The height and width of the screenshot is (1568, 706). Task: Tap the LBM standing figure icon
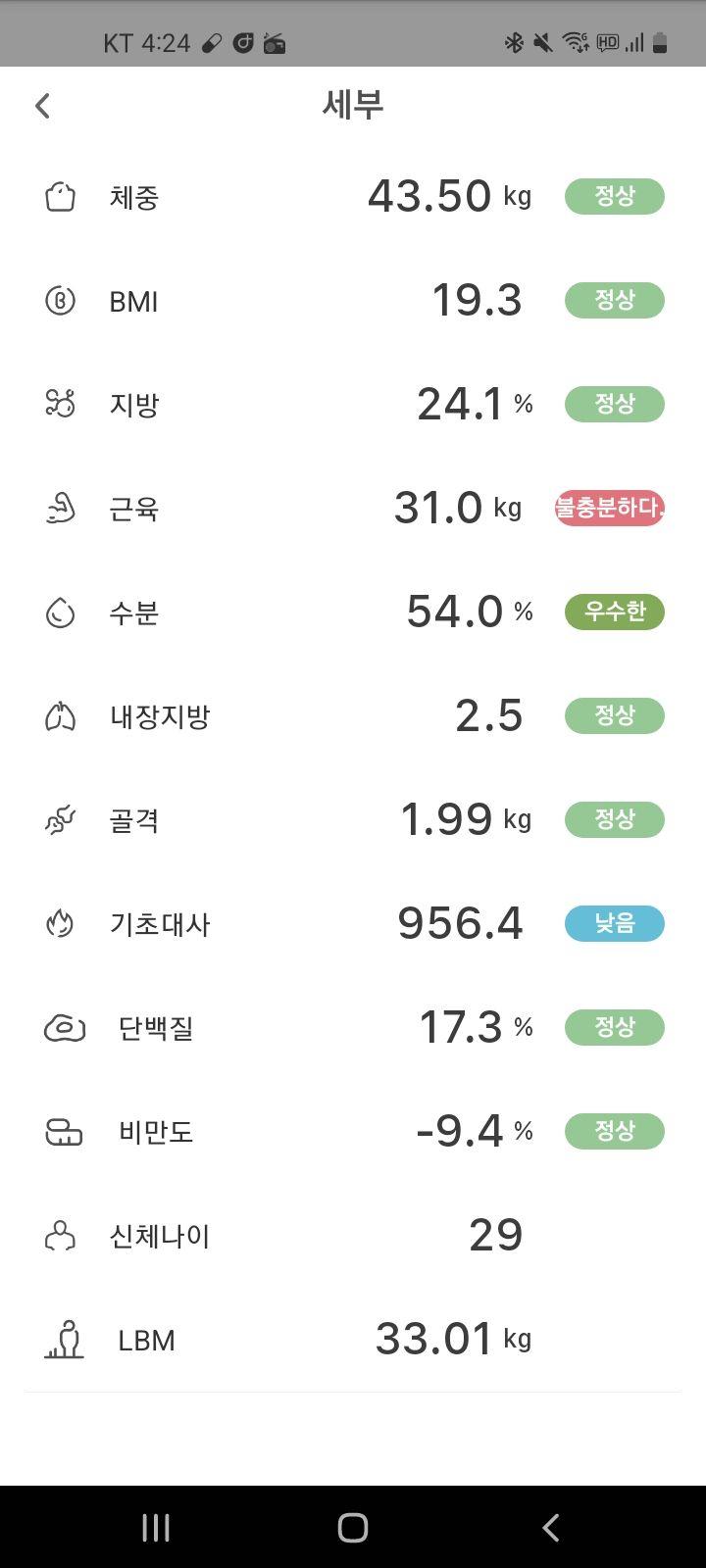(65, 1340)
